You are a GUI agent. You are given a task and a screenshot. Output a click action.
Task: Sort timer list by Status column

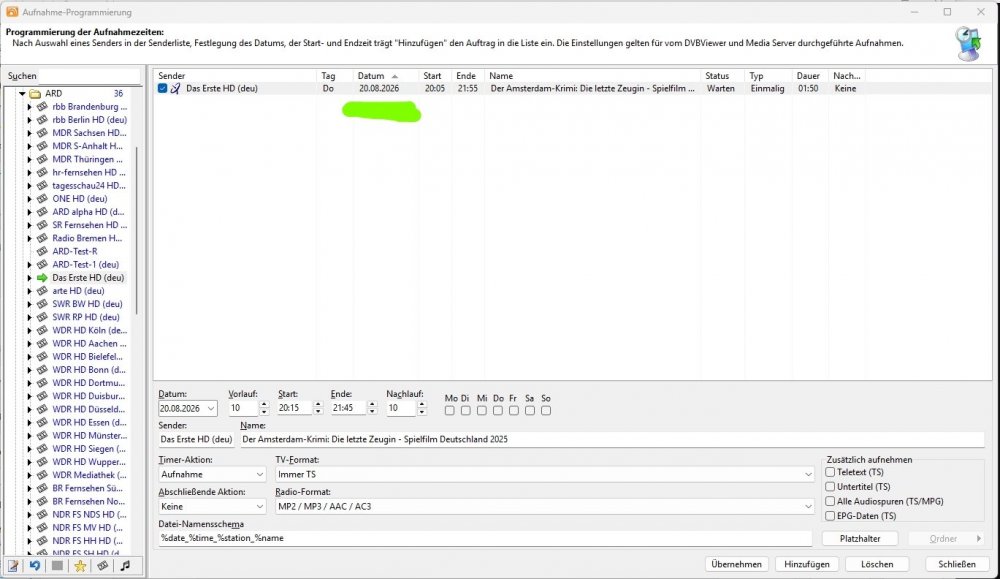[722, 76]
